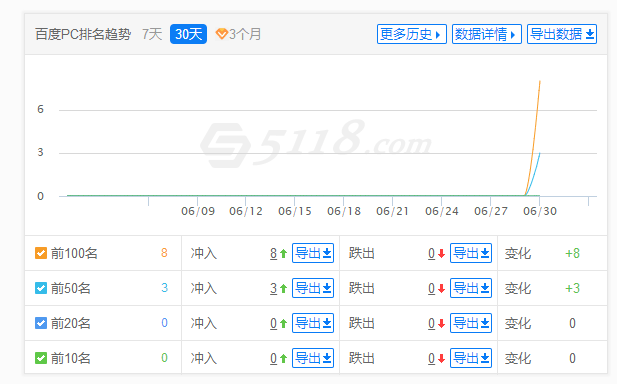This screenshot has width=617, height=384.
Task: Click the 06/21 date on chart axis
Action: (x=392, y=211)
